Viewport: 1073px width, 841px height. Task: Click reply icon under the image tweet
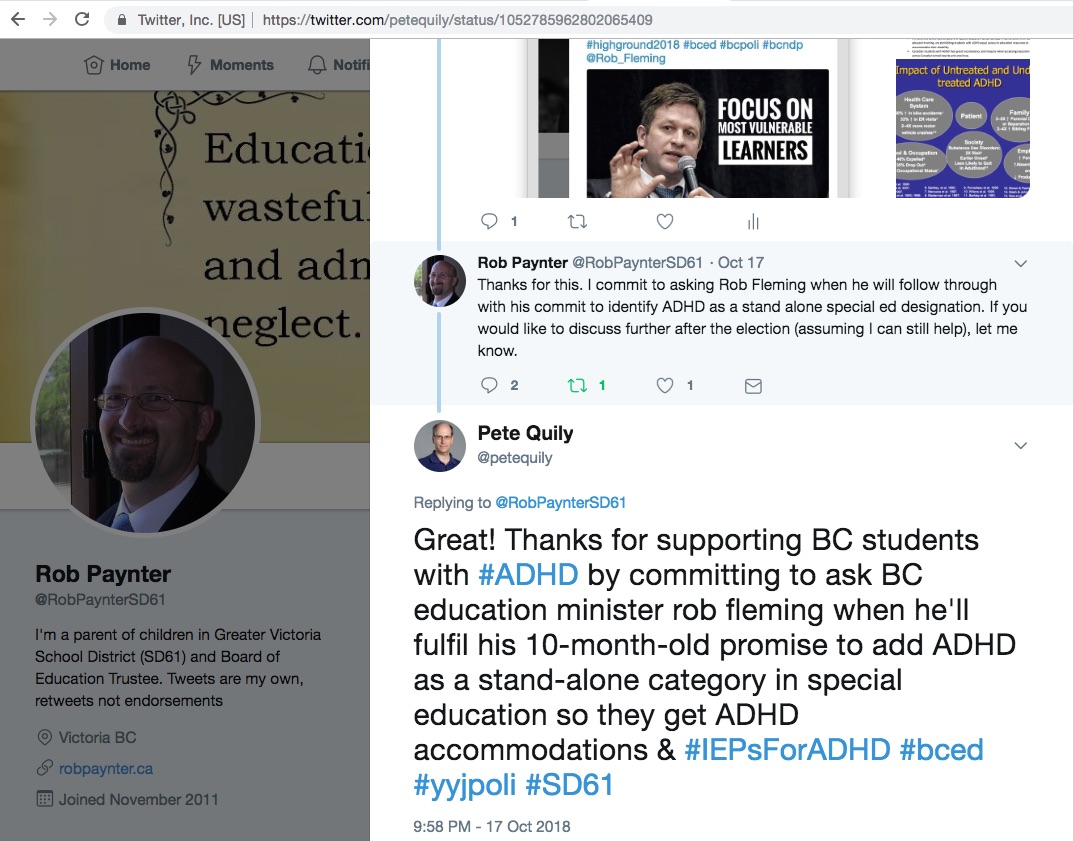click(489, 221)
